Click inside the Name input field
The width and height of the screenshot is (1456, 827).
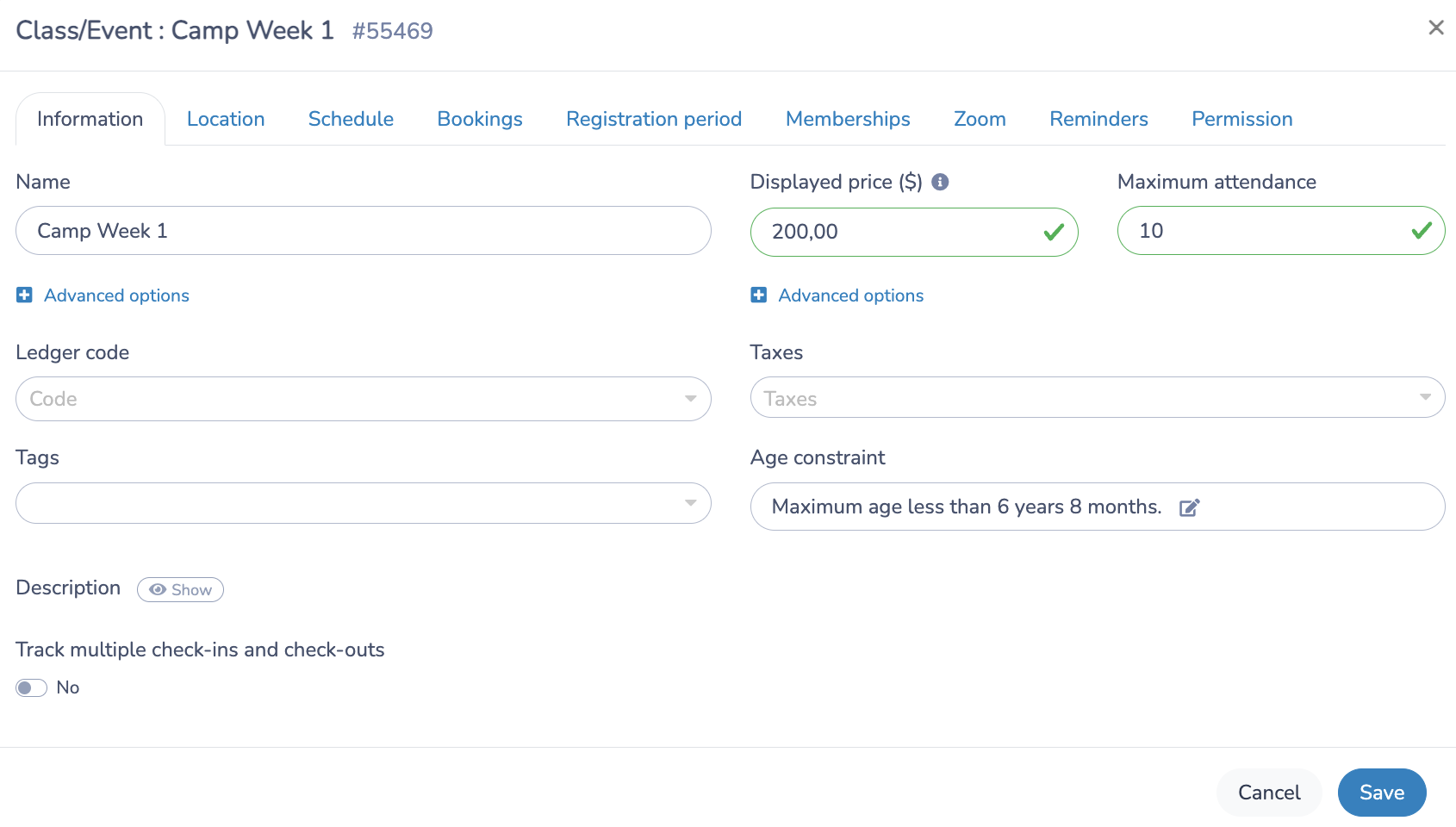coord(363,231)
